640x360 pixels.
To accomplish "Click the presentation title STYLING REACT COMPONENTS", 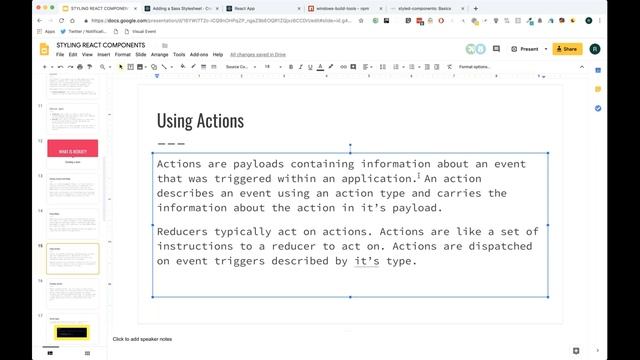I will click(x=101, y=45).
